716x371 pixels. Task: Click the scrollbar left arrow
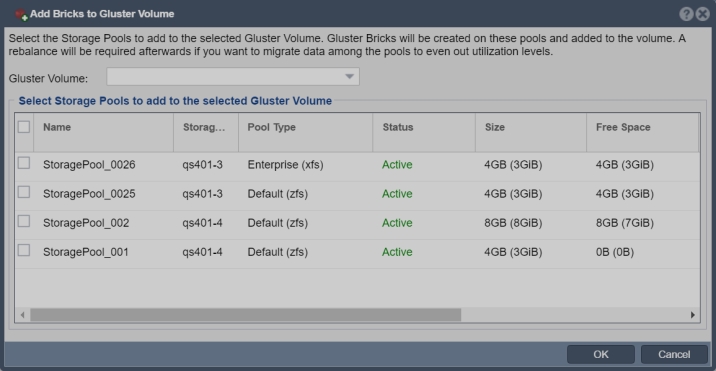[x=22, y=315]
